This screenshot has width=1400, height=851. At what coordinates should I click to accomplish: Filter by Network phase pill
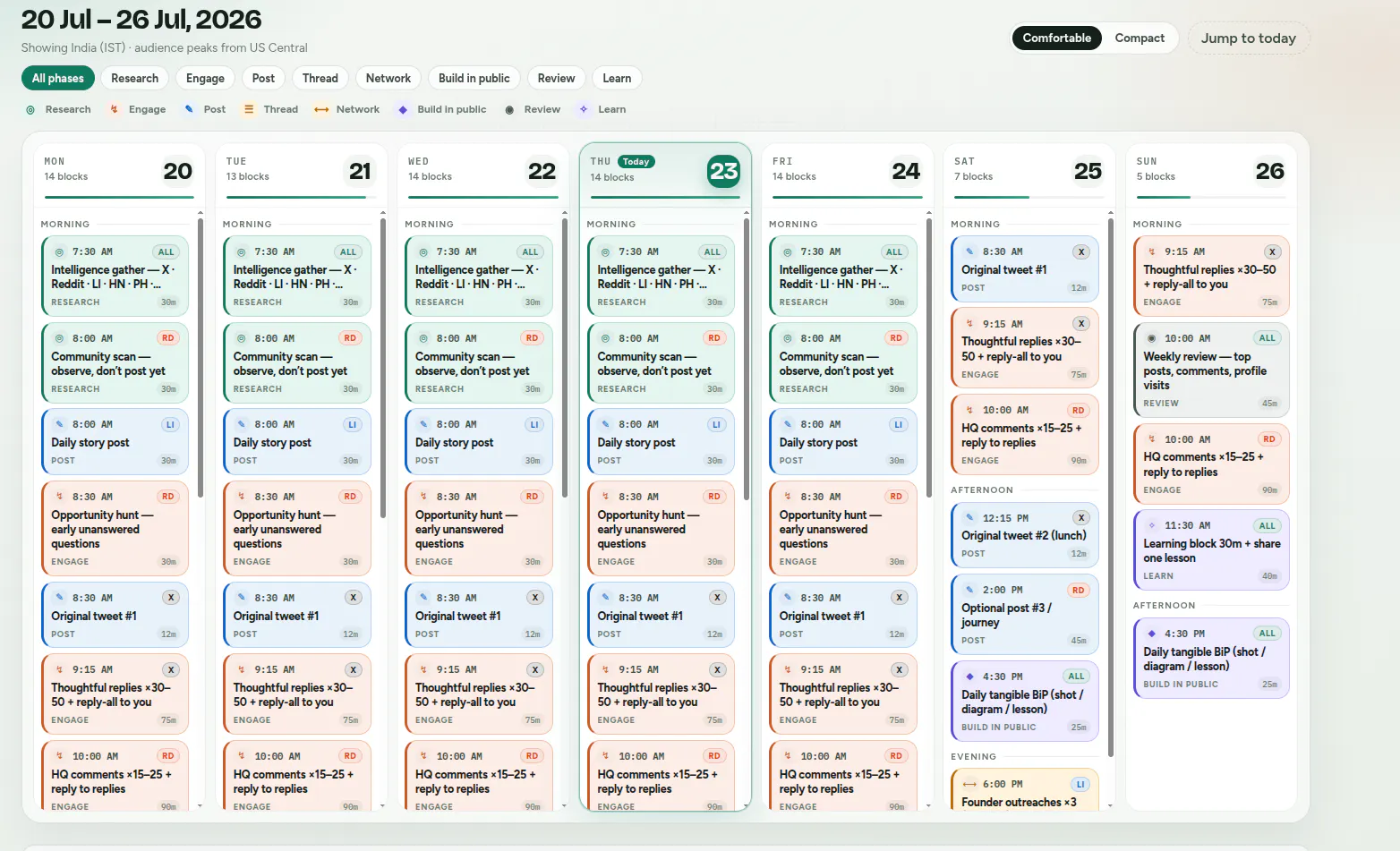click(388, 79)
